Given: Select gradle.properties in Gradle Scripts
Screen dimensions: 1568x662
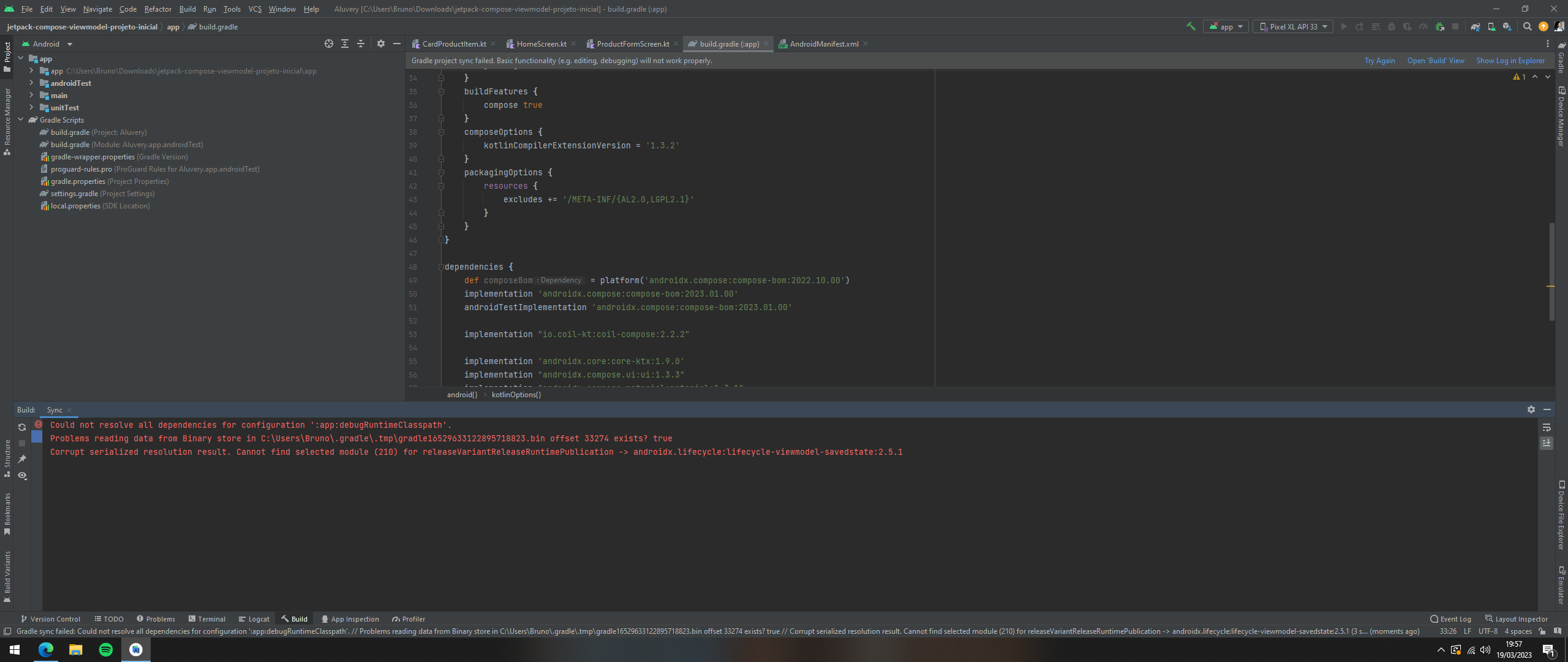Looking at the screenshot, I should tap(104, 181).
